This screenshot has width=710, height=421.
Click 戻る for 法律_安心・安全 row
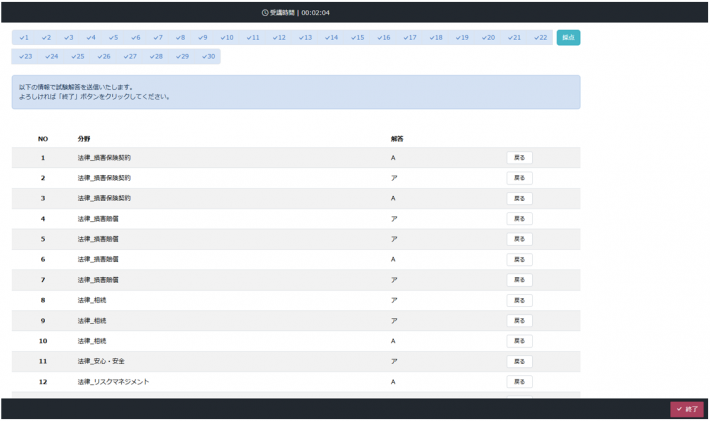pos(519,361)
